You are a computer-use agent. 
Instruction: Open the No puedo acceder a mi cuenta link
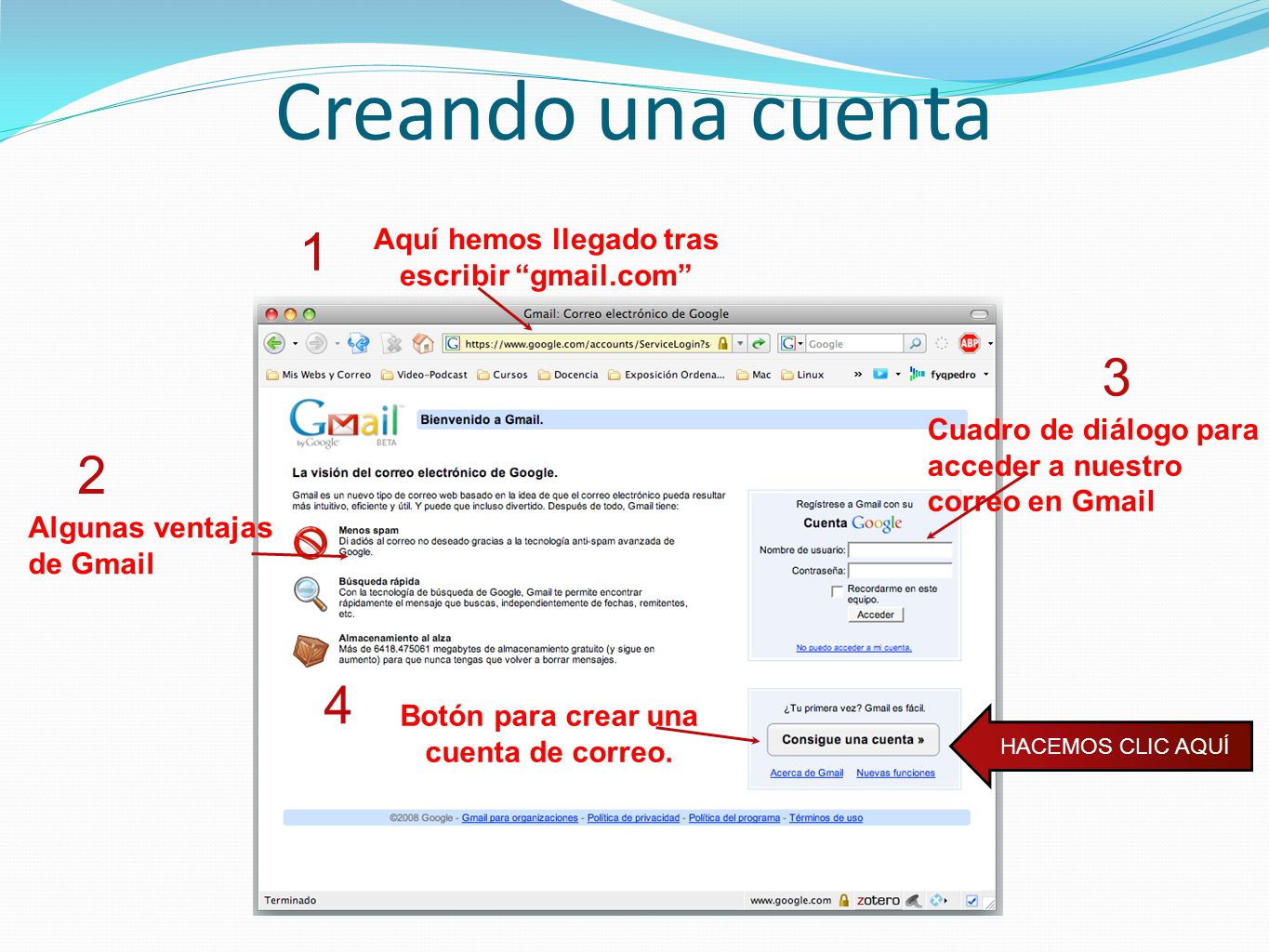(853, 648)
